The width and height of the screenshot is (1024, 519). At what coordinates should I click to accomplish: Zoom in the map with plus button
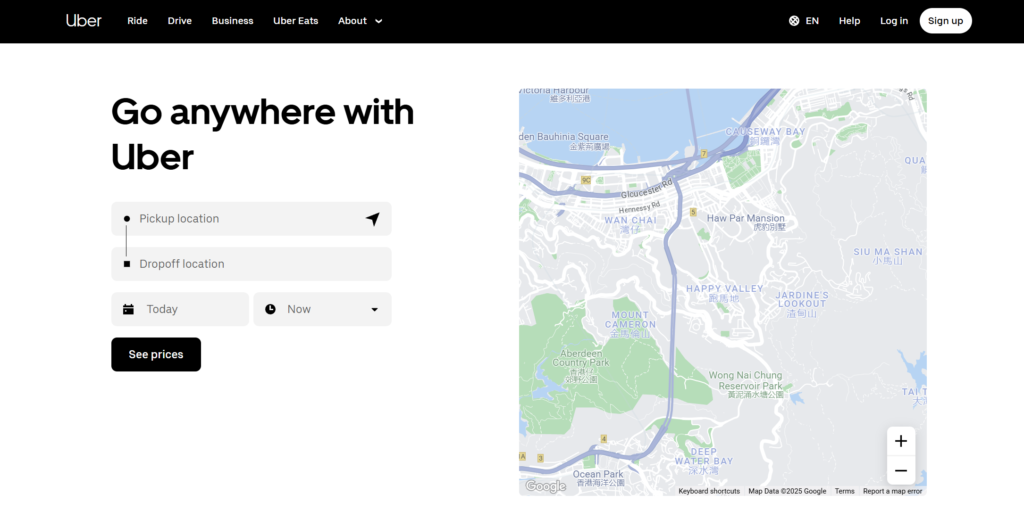tap(900, 441)
